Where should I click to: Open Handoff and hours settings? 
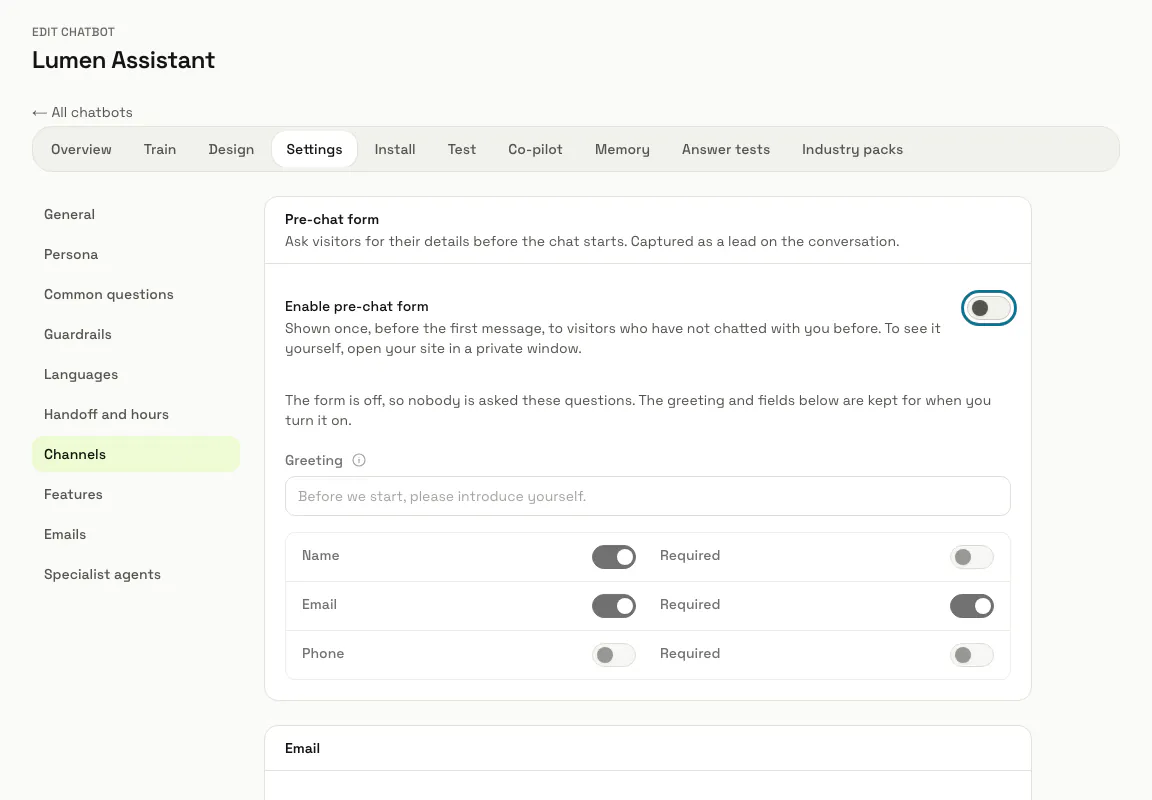coord(136,414)
